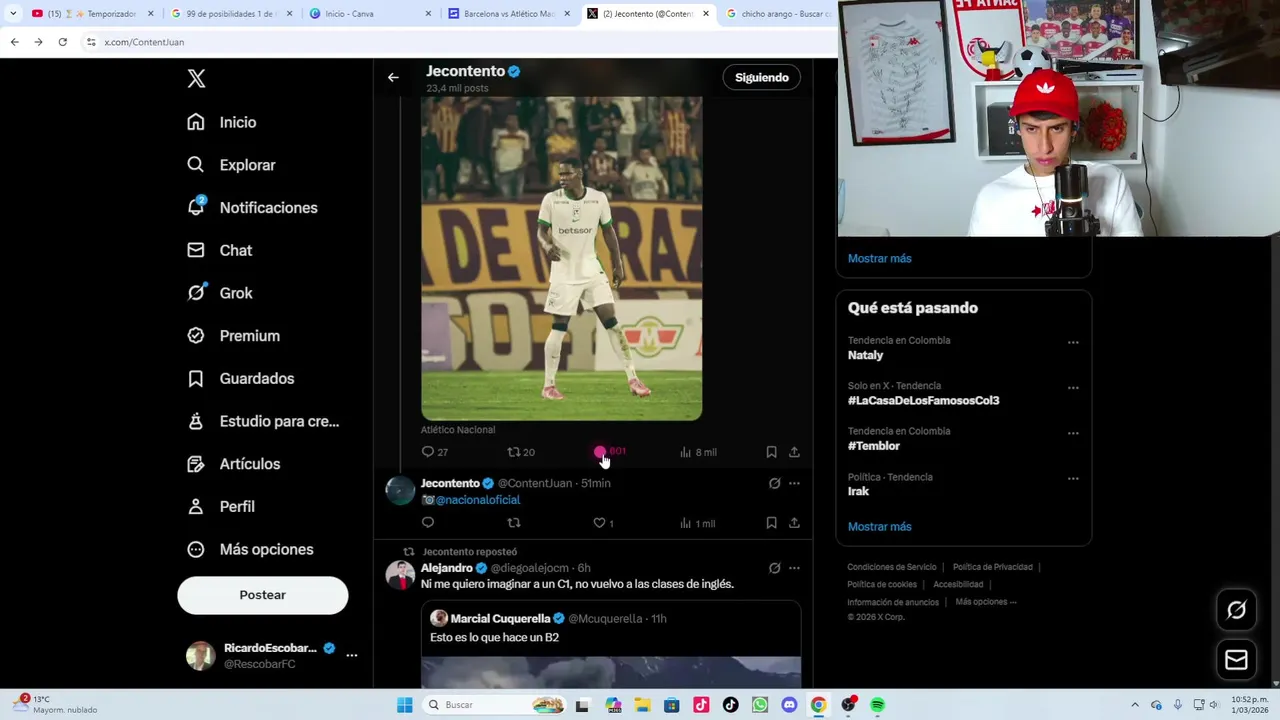Open the Atlético Nacional player photo
This screenshot has width=1280, height=720.
click(561, 258)
